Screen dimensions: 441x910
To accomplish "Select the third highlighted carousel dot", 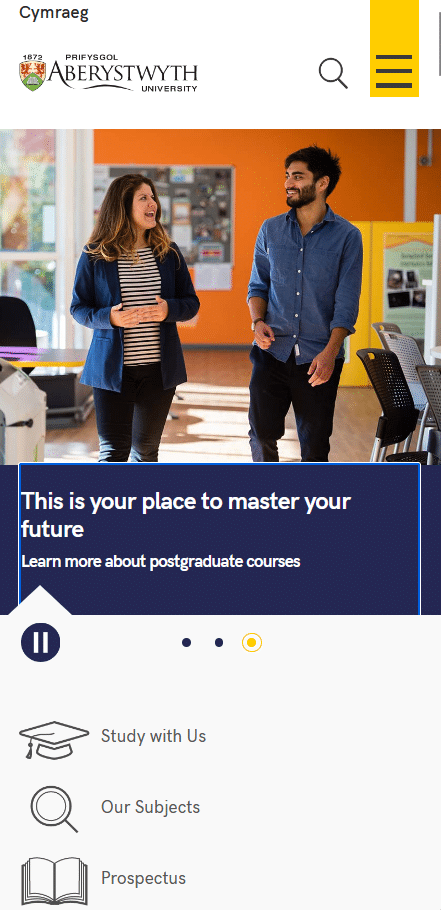I will pos(252,642).
